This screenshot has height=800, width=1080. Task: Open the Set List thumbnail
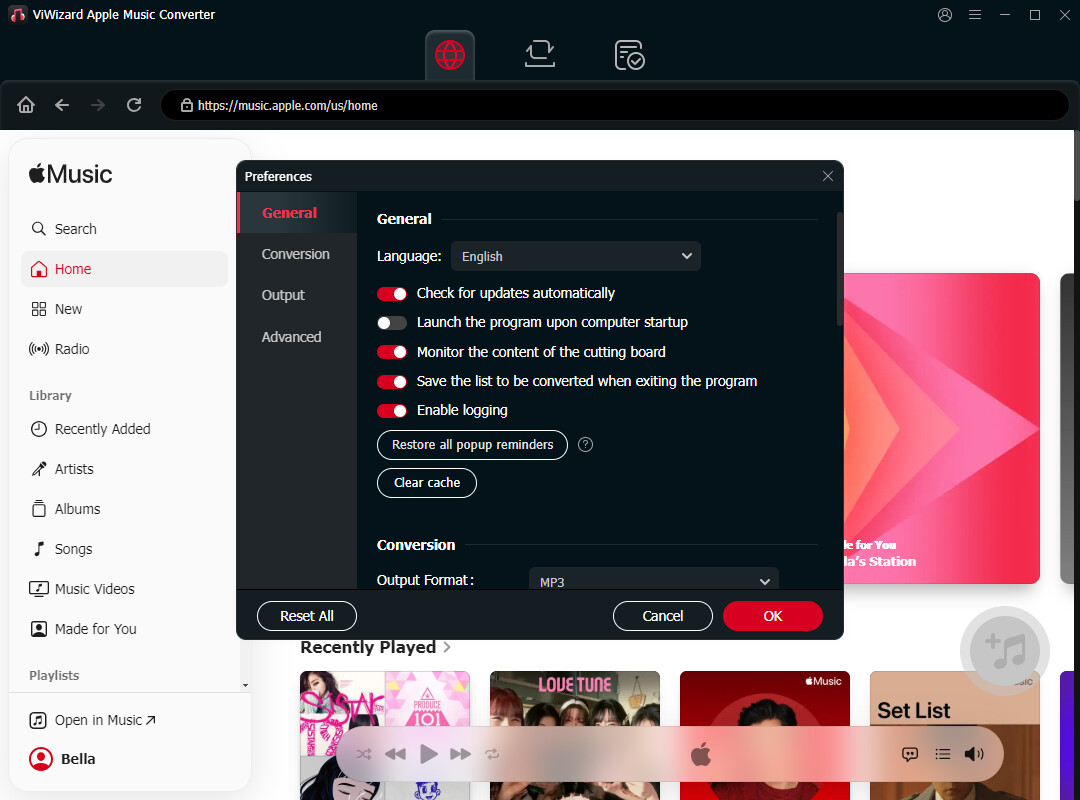tap(955, 735)
